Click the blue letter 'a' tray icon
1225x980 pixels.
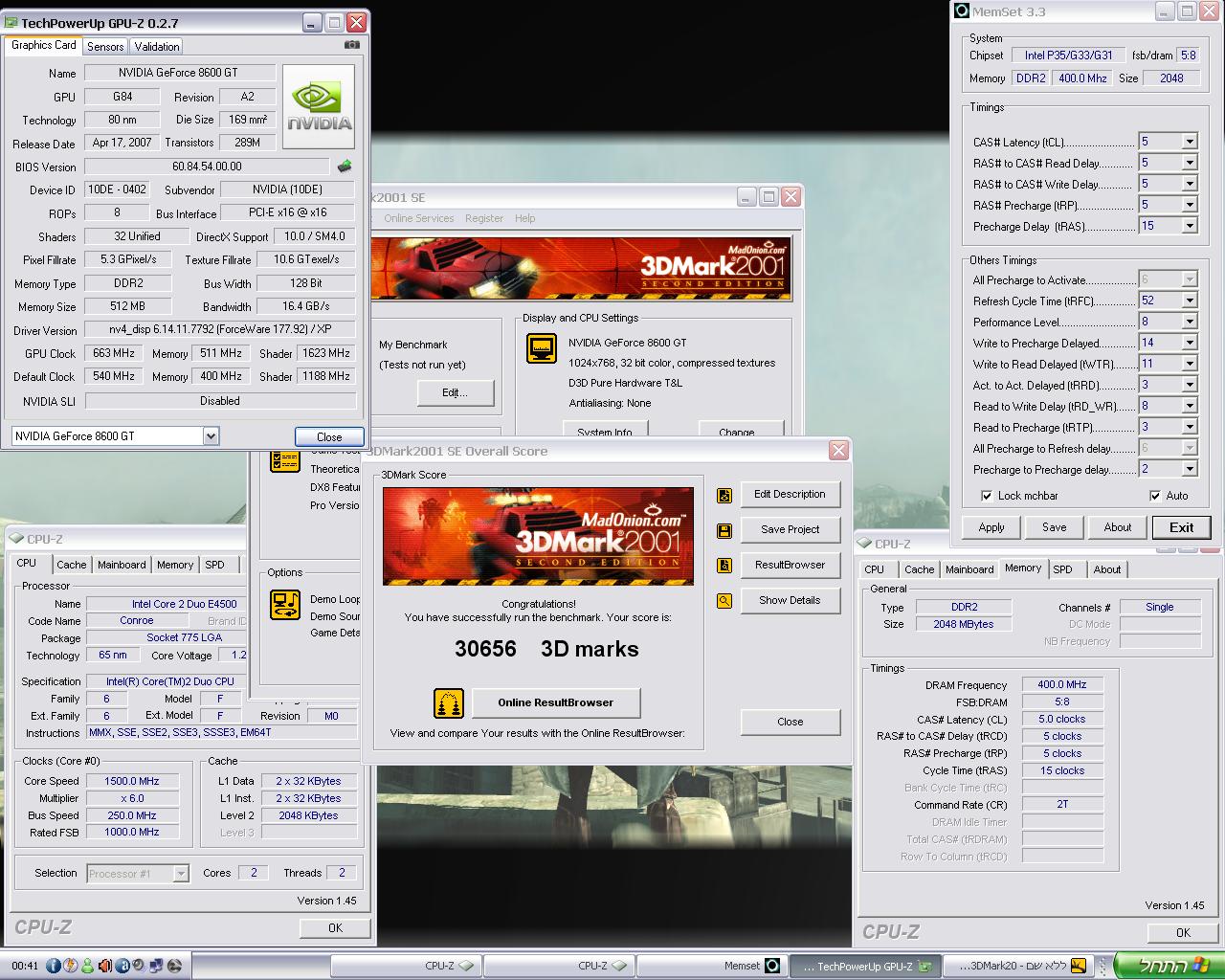tap(122, 966)
